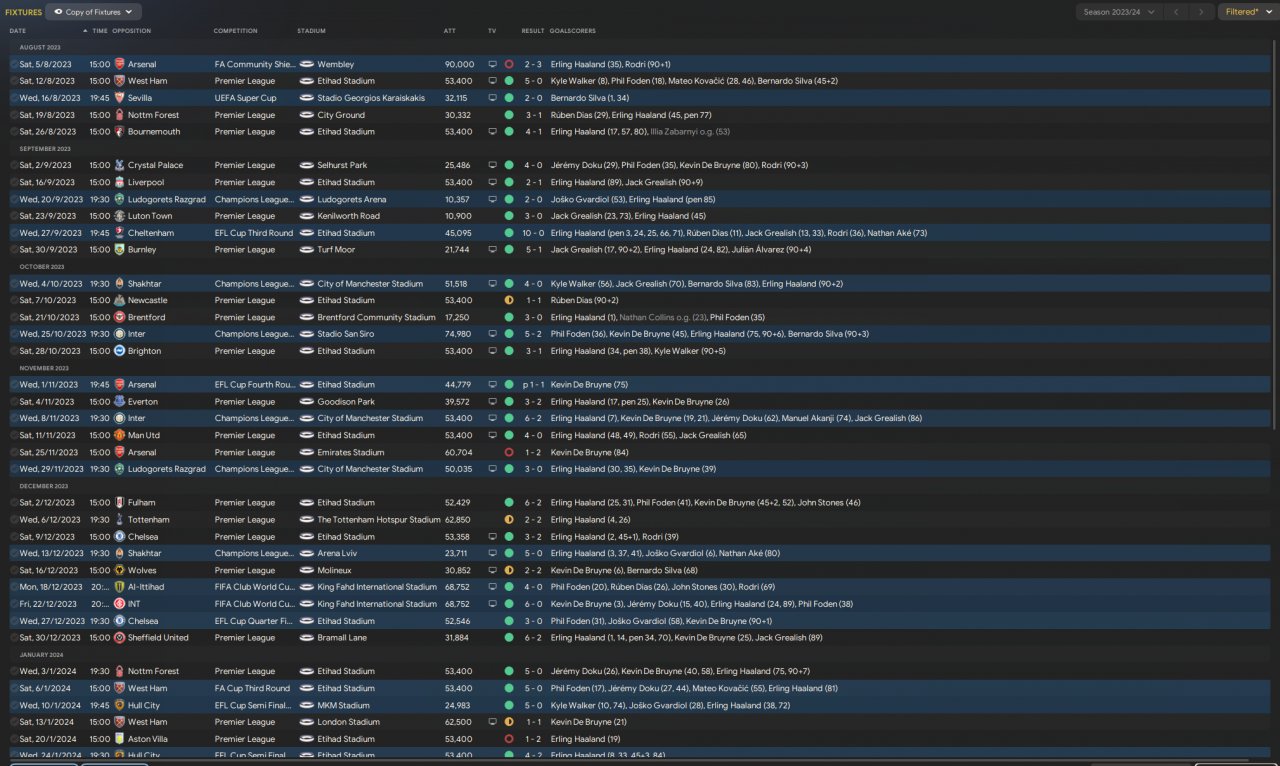1280x766 pixels.
Task: Click the stadium icon beside Stadio Georgios Karaiskakis
Action: [x=306, y=98]
